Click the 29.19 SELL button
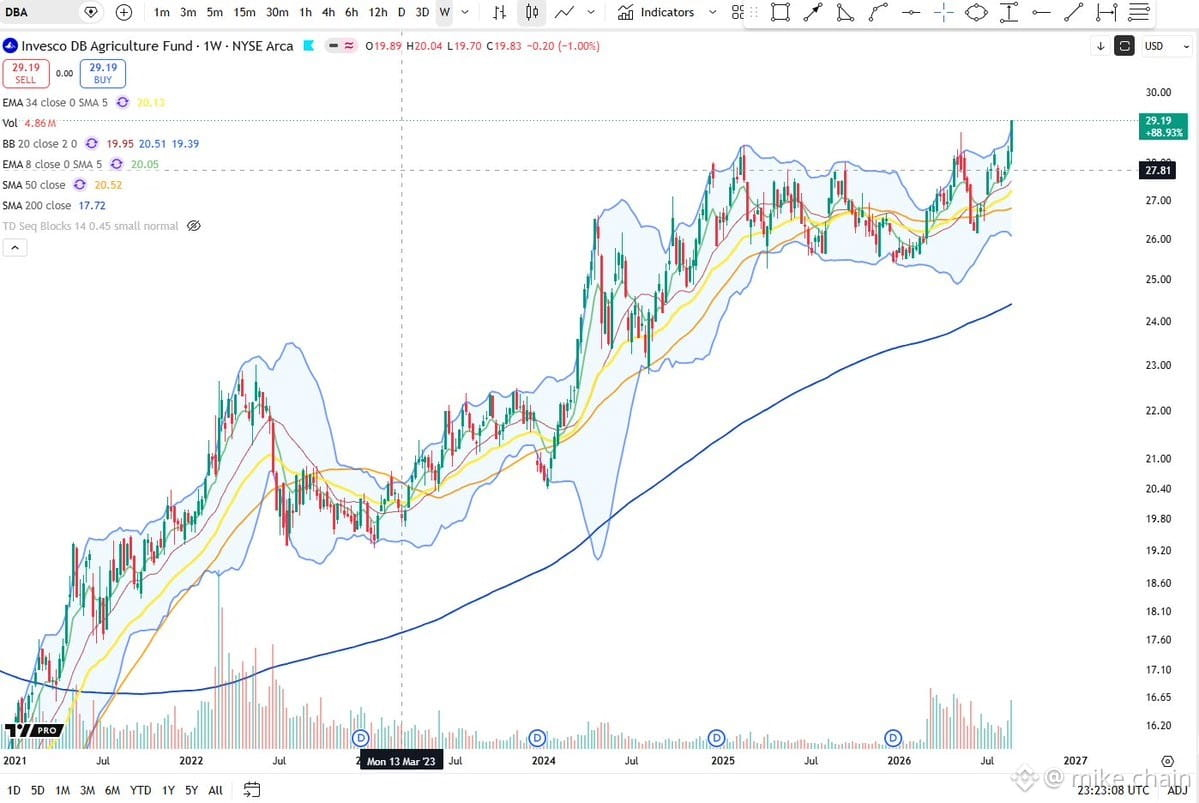The image size is (1199, 803). click(x=26, y=73)
